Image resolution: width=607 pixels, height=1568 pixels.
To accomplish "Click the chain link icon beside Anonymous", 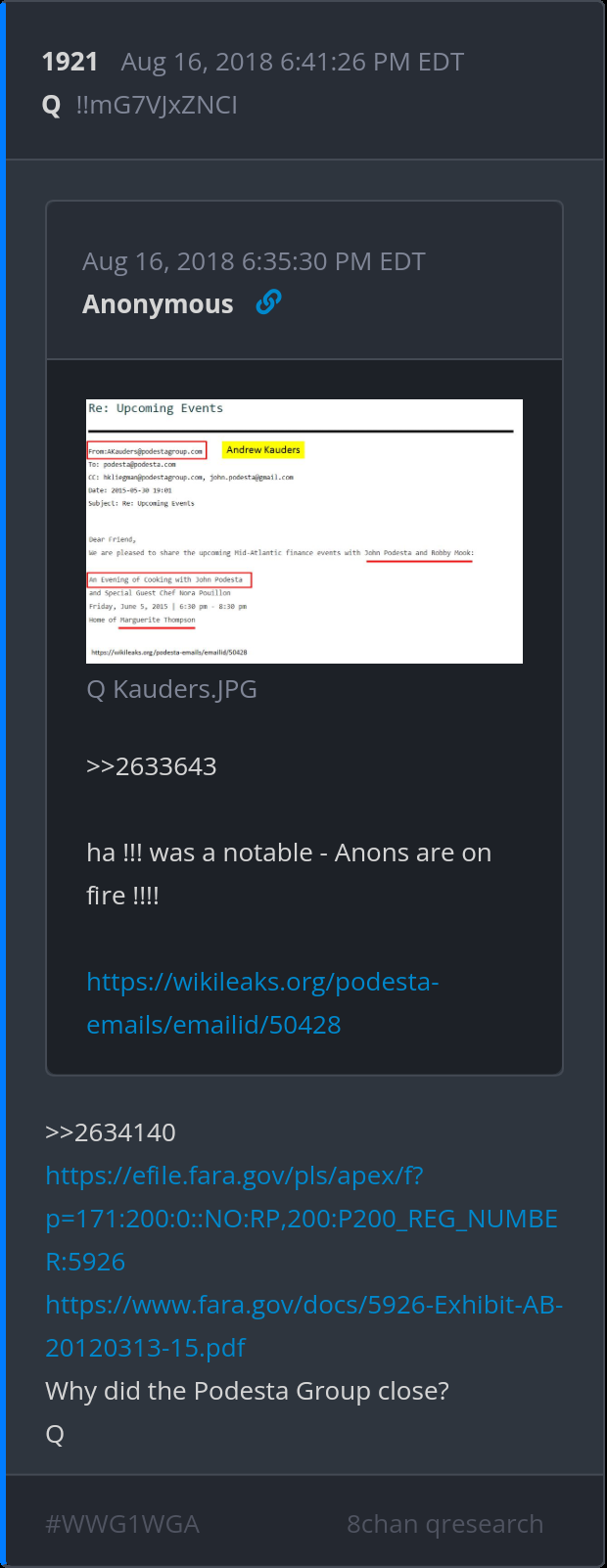I will [268, 303].
